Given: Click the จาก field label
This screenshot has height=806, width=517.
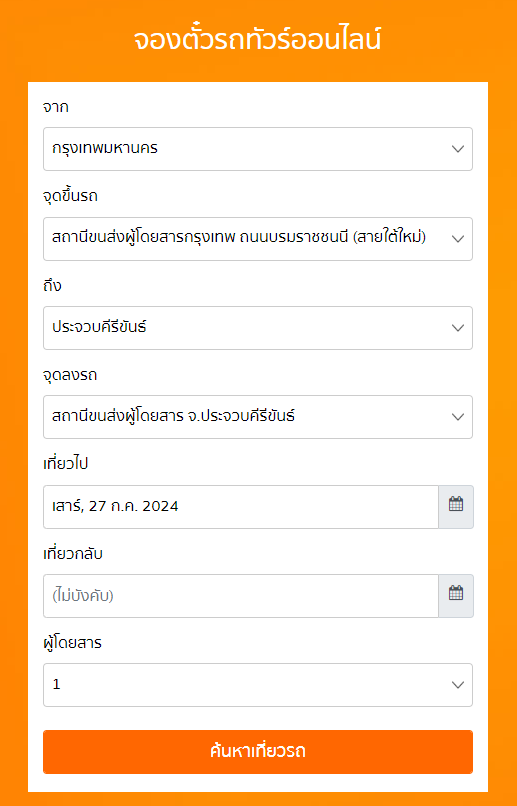Looking at the screenshot, I should coord(56,107).
